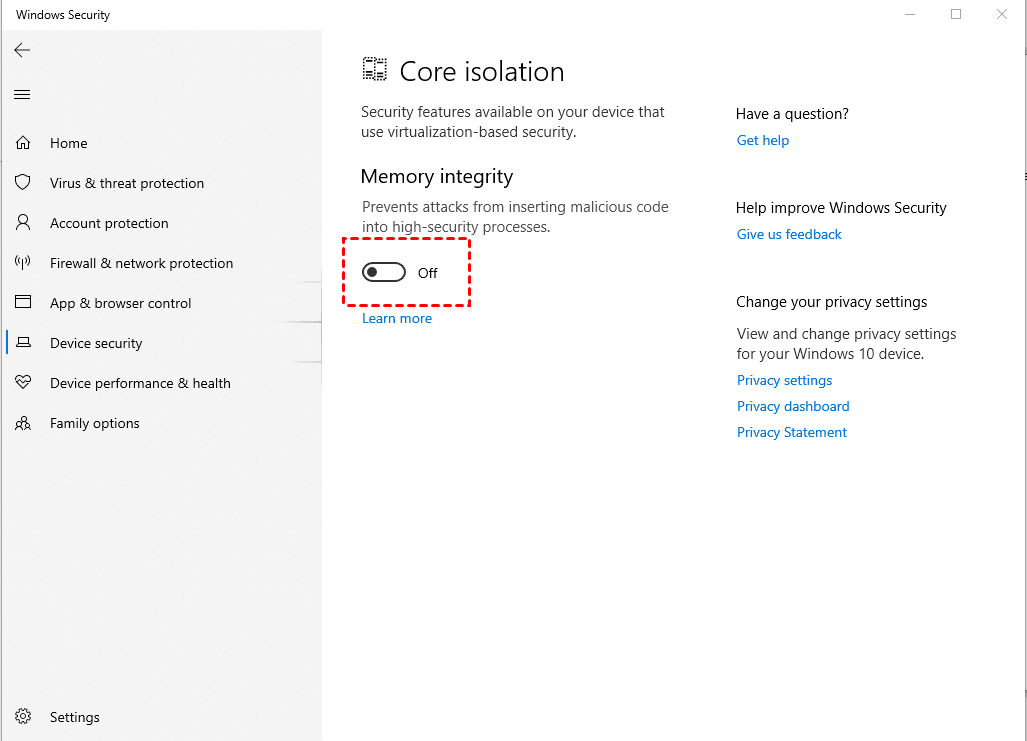This screenshot has width=1027, height=741.
Task: Open Device performance & health heart icon
Action: [23, 383]
